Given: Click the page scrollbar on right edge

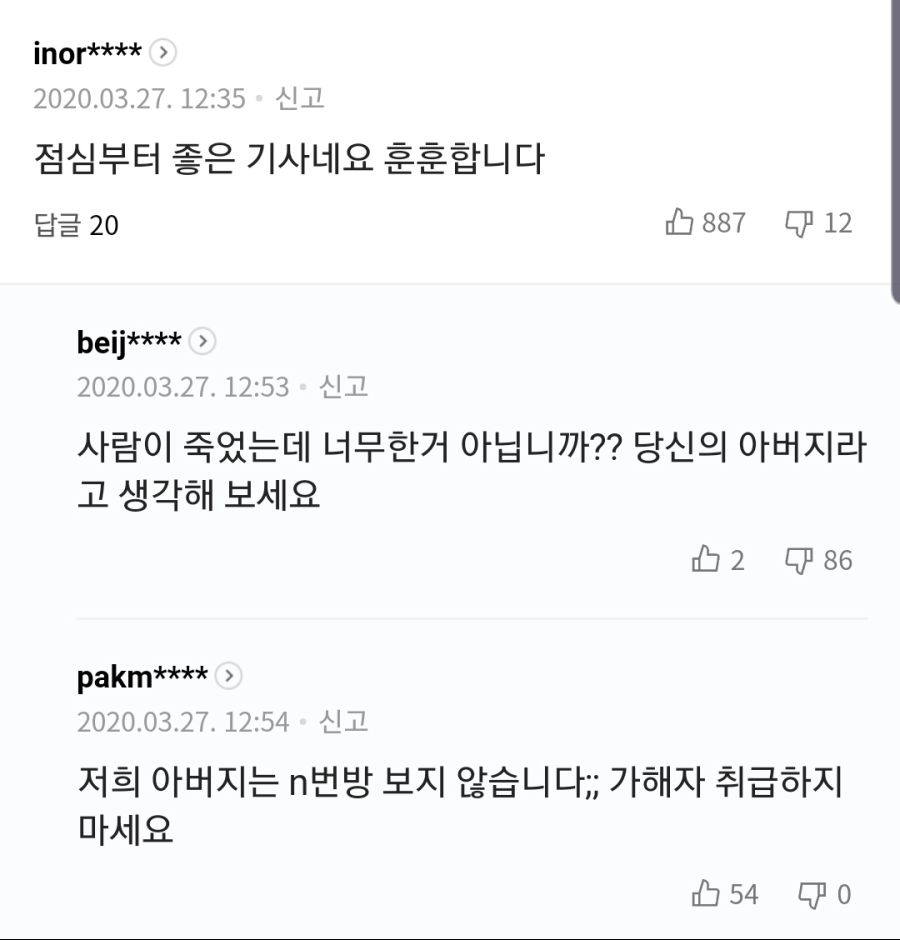Looking at the screenshot, I should click(x=894, y=150).
